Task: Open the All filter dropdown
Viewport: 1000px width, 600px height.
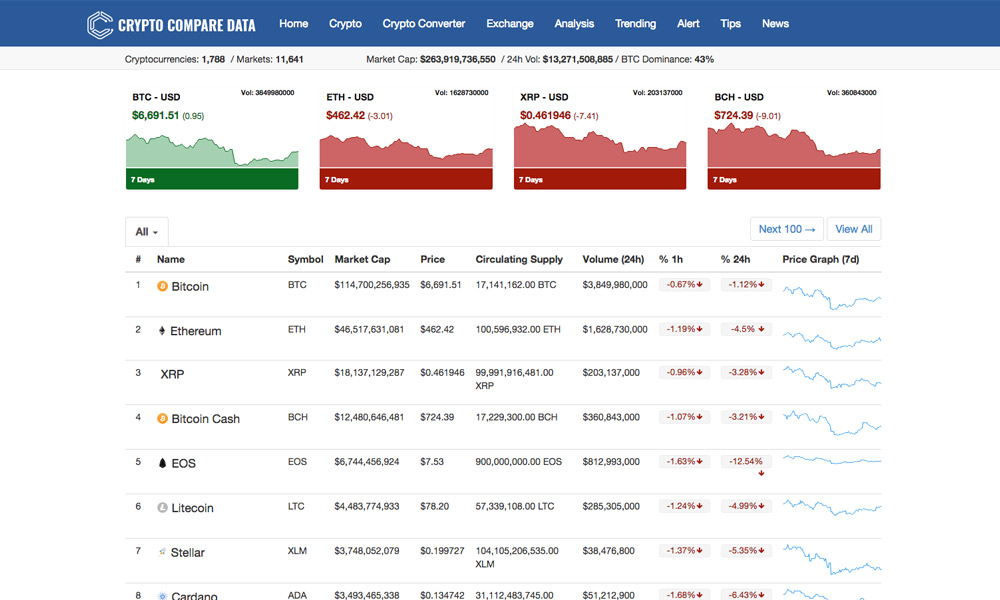Action: 147,231
